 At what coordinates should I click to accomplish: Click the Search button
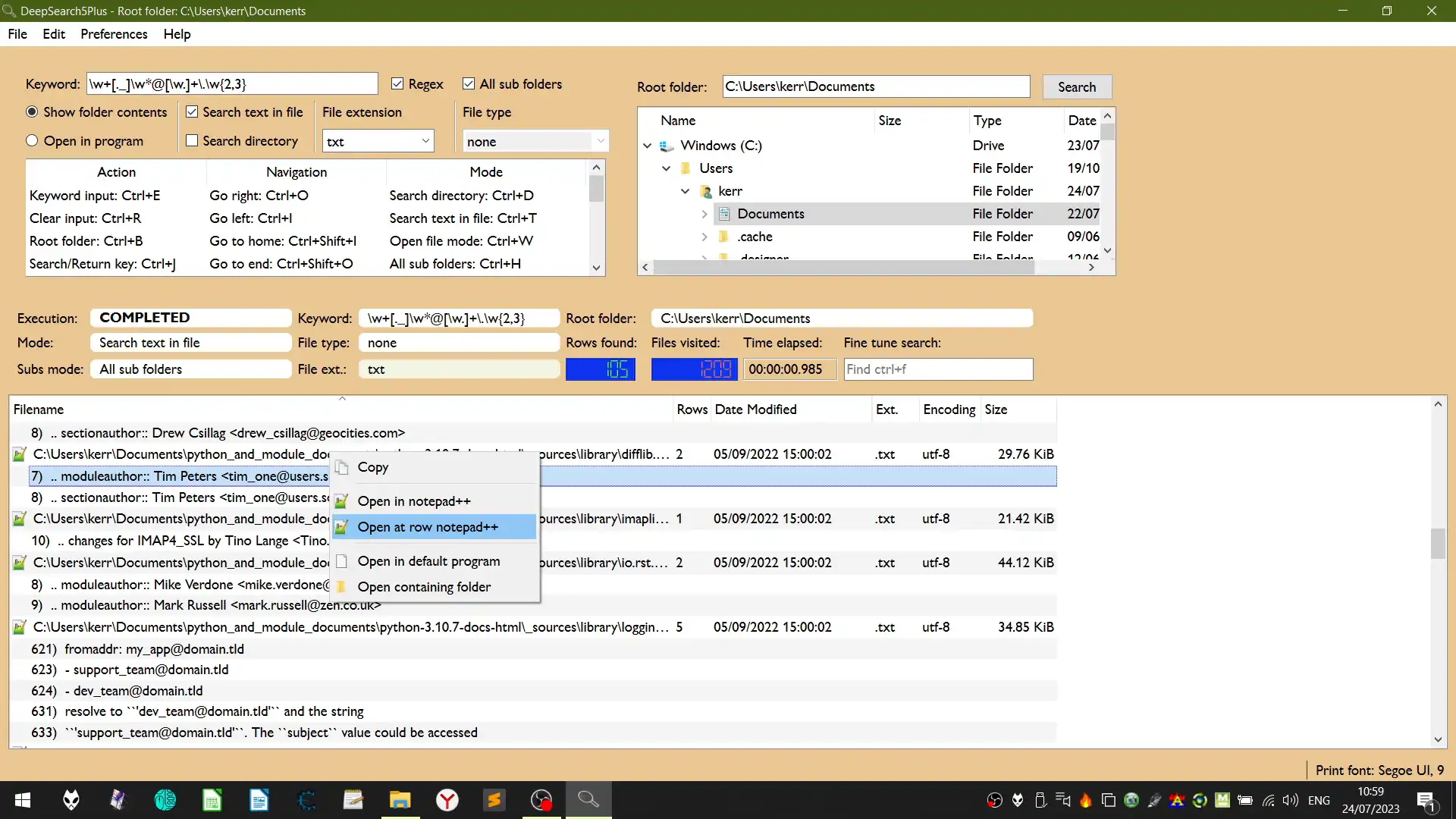[1077, 86]
